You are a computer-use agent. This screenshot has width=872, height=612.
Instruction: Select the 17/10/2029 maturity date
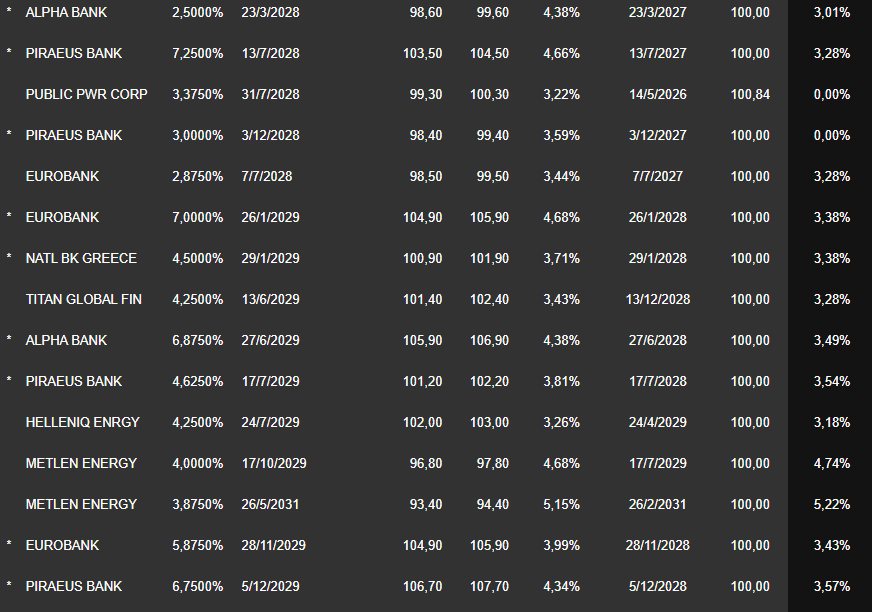click(274, 463)
